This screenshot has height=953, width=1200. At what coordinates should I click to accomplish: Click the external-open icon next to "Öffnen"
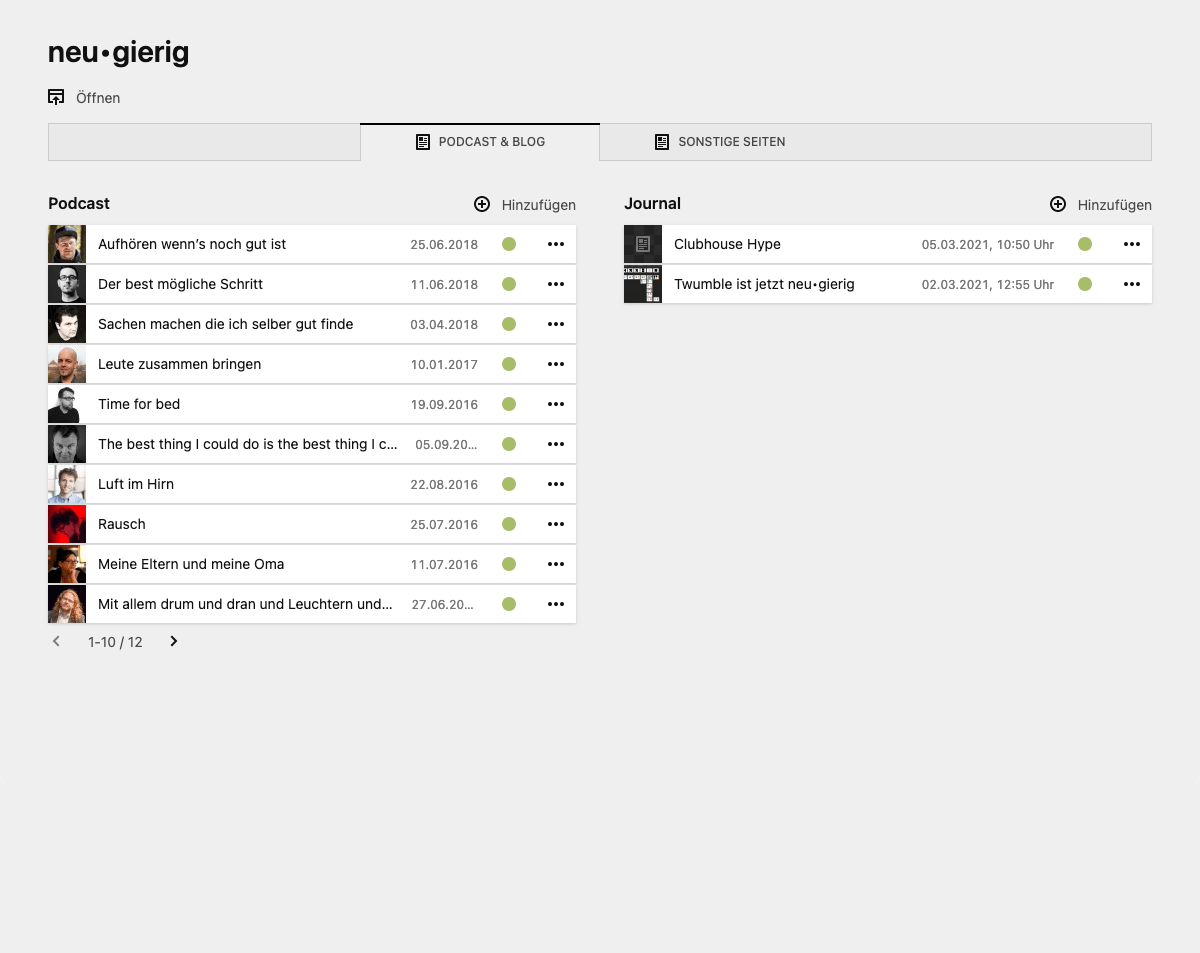(x=56, y=96)
